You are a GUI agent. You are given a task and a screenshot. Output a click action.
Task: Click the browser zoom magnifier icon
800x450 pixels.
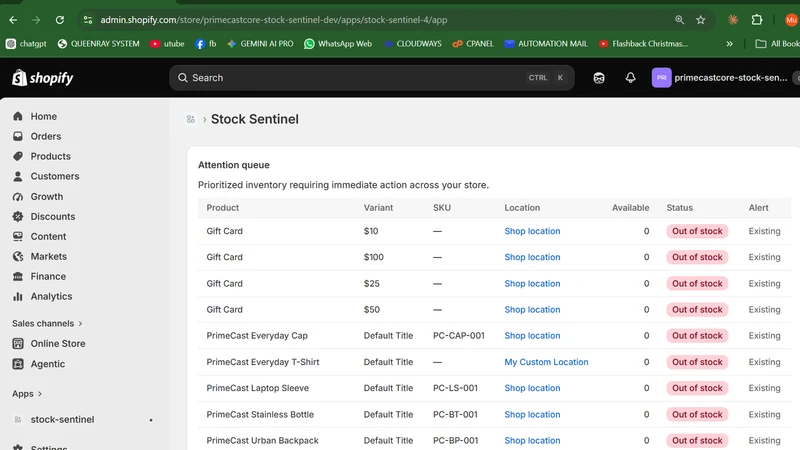[x=679, y=20]
